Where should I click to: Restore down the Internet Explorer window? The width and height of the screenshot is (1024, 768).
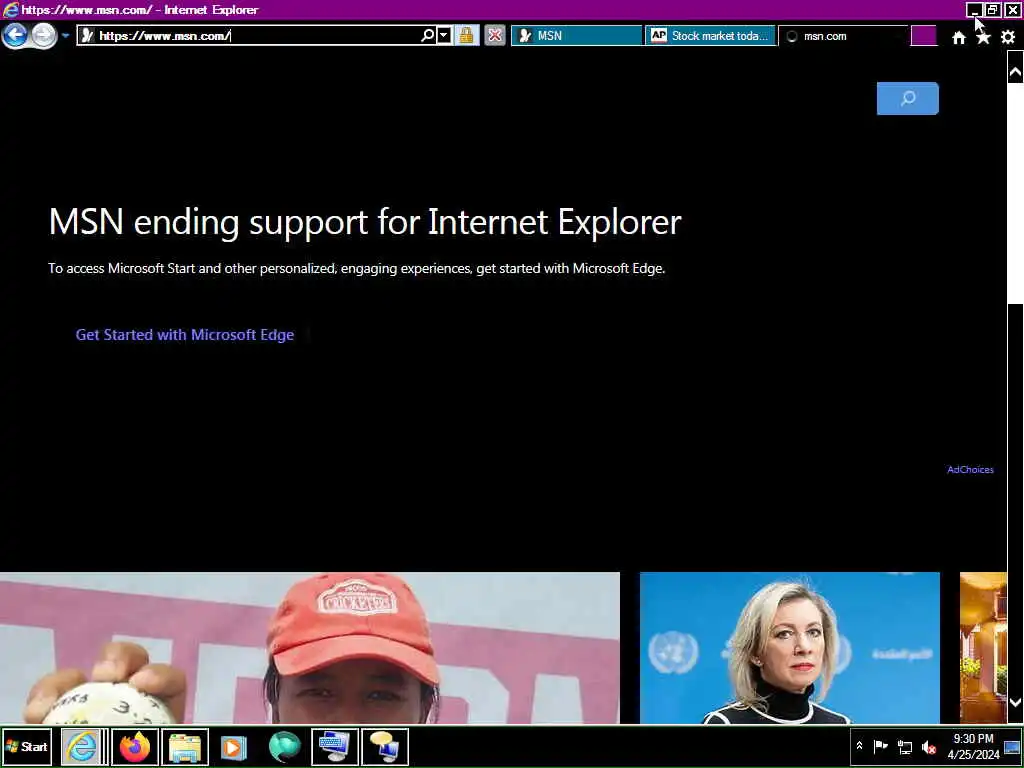click(x=993, y=10)
